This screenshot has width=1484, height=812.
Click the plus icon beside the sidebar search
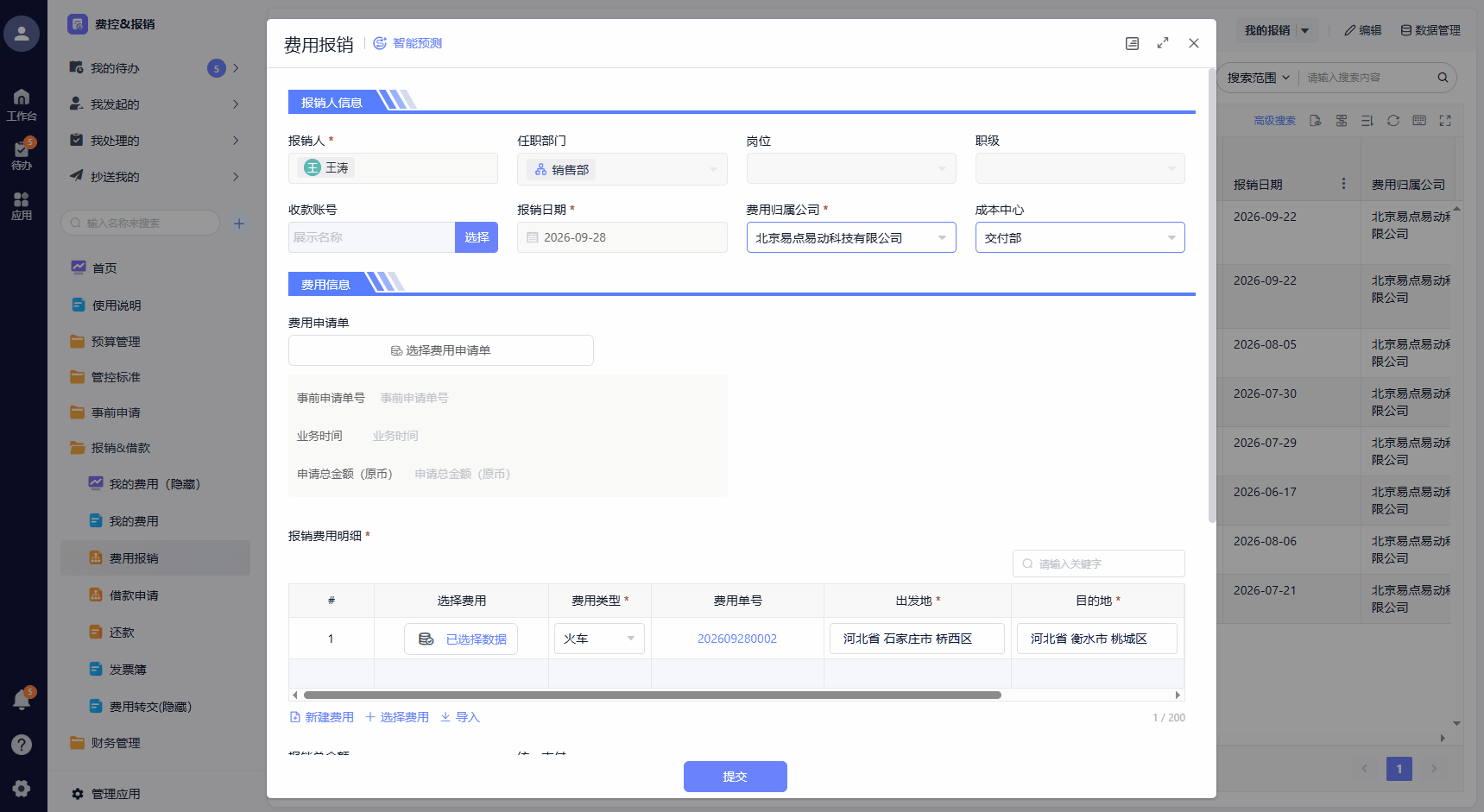pyautogui.click(x=239, y=223)
